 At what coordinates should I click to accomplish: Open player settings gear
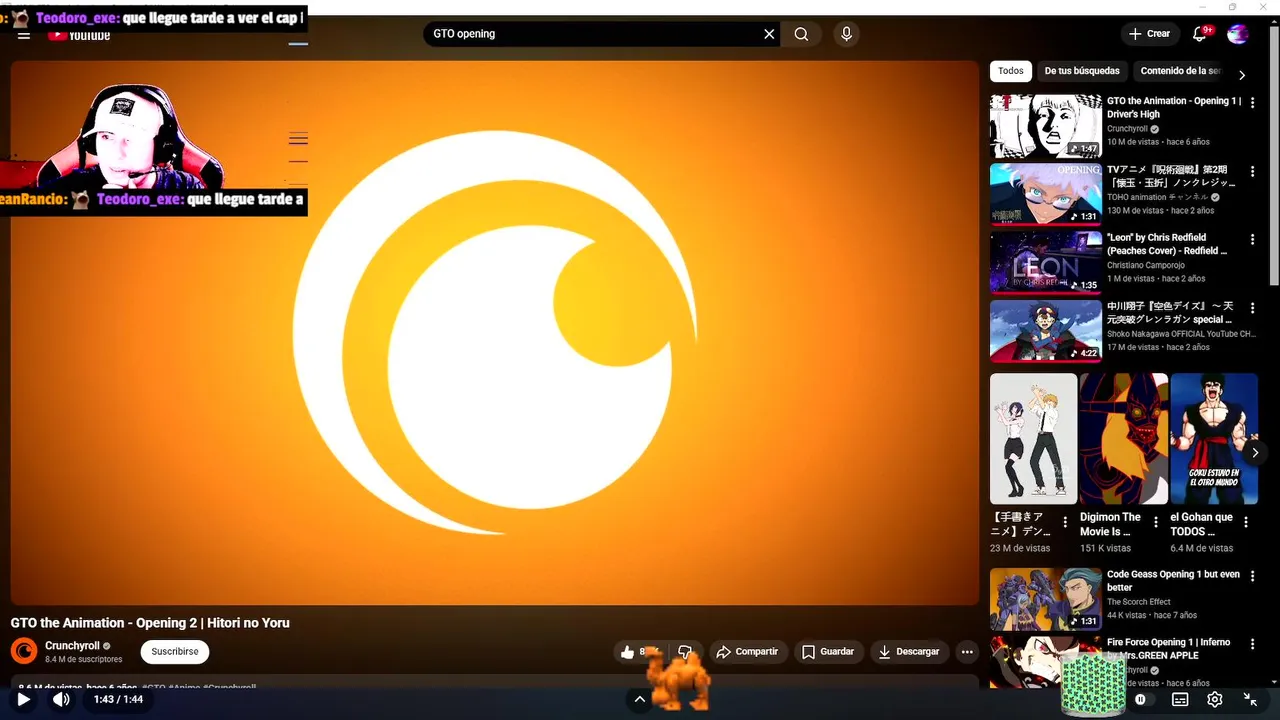click(x=1215, y=700)
